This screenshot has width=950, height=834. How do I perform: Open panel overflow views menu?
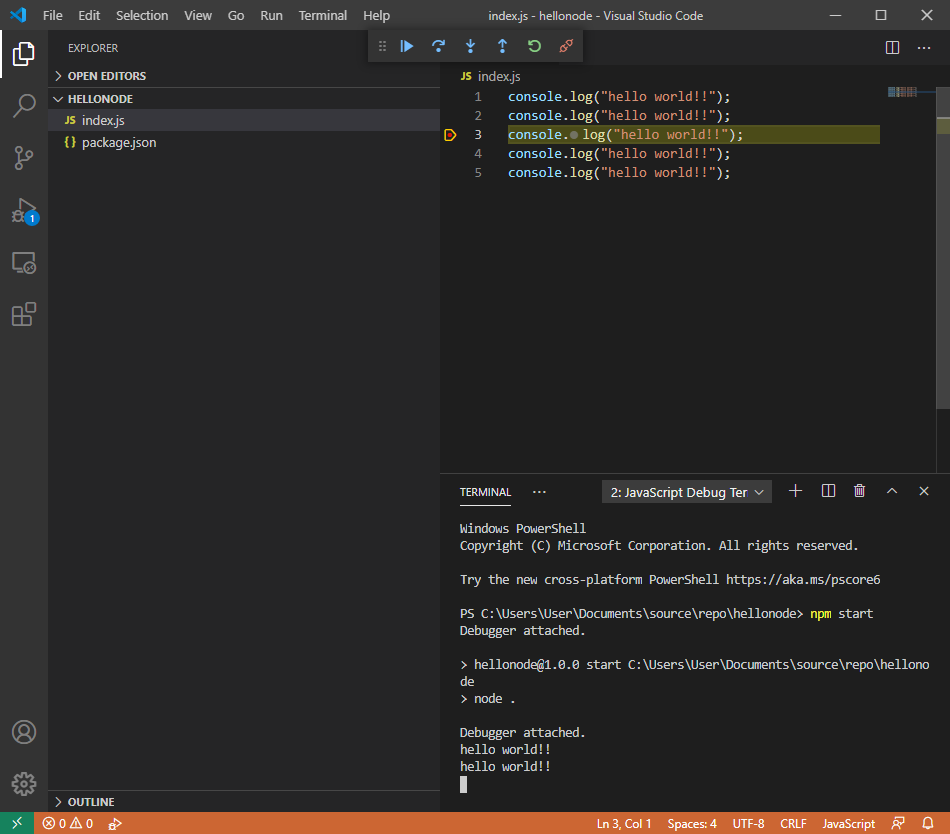click(x=539, y=492)
